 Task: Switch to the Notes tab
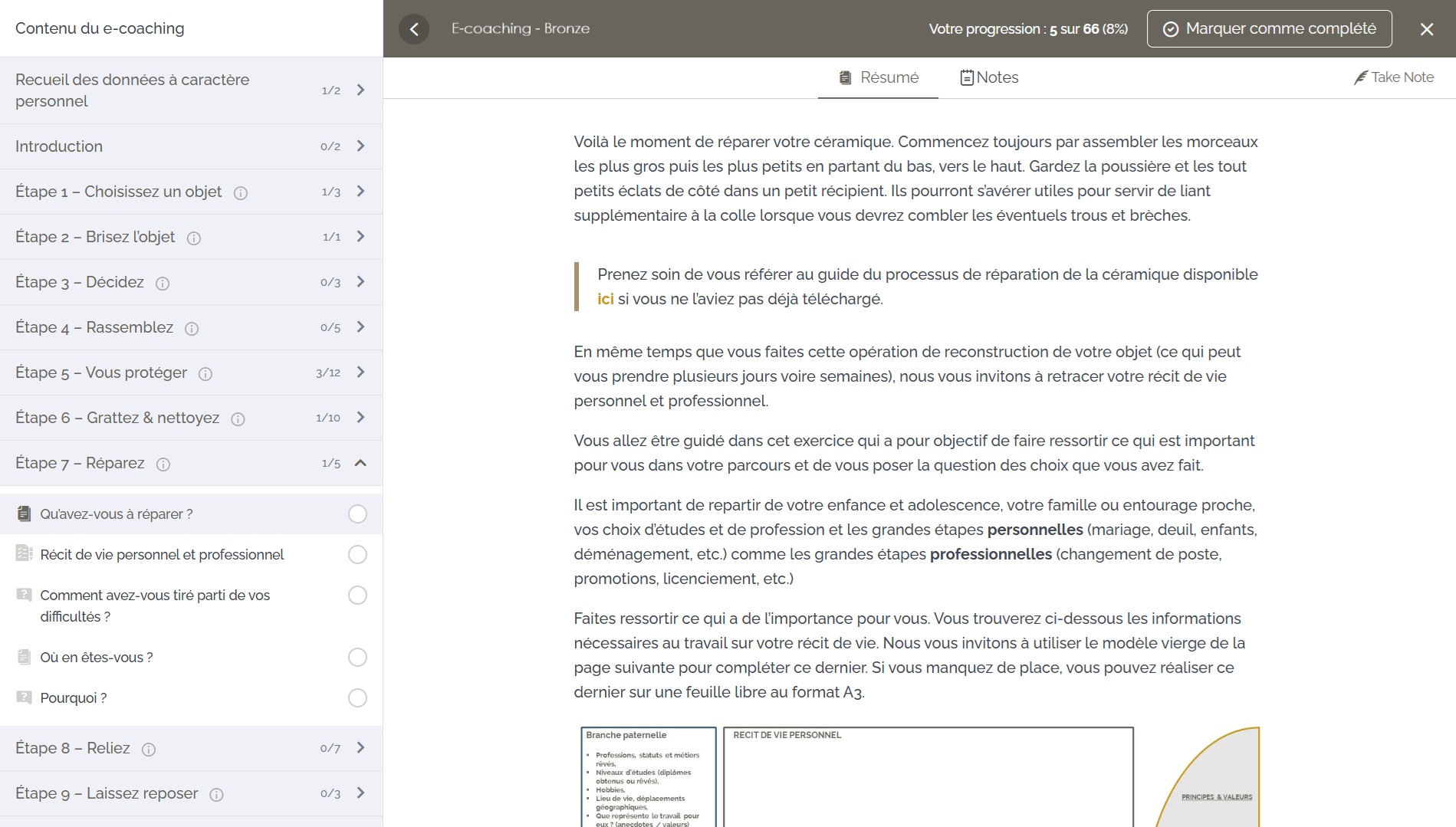pyautogui.click(x=989, y=77)
